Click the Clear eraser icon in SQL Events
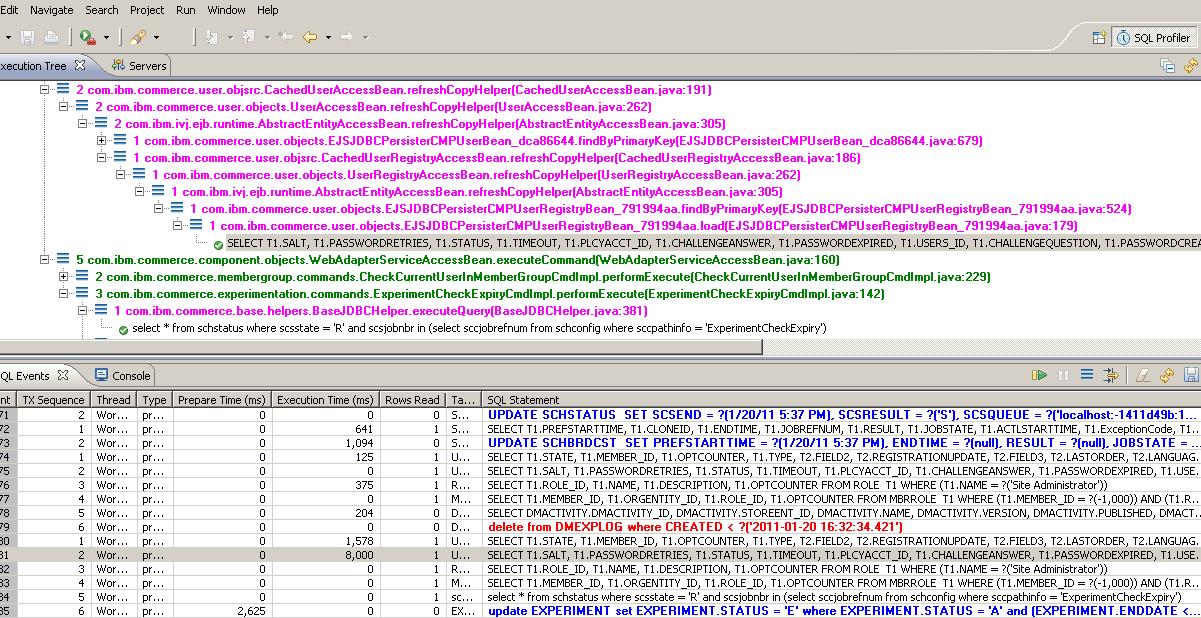Screen dimensions: 1201x618 1143,375
